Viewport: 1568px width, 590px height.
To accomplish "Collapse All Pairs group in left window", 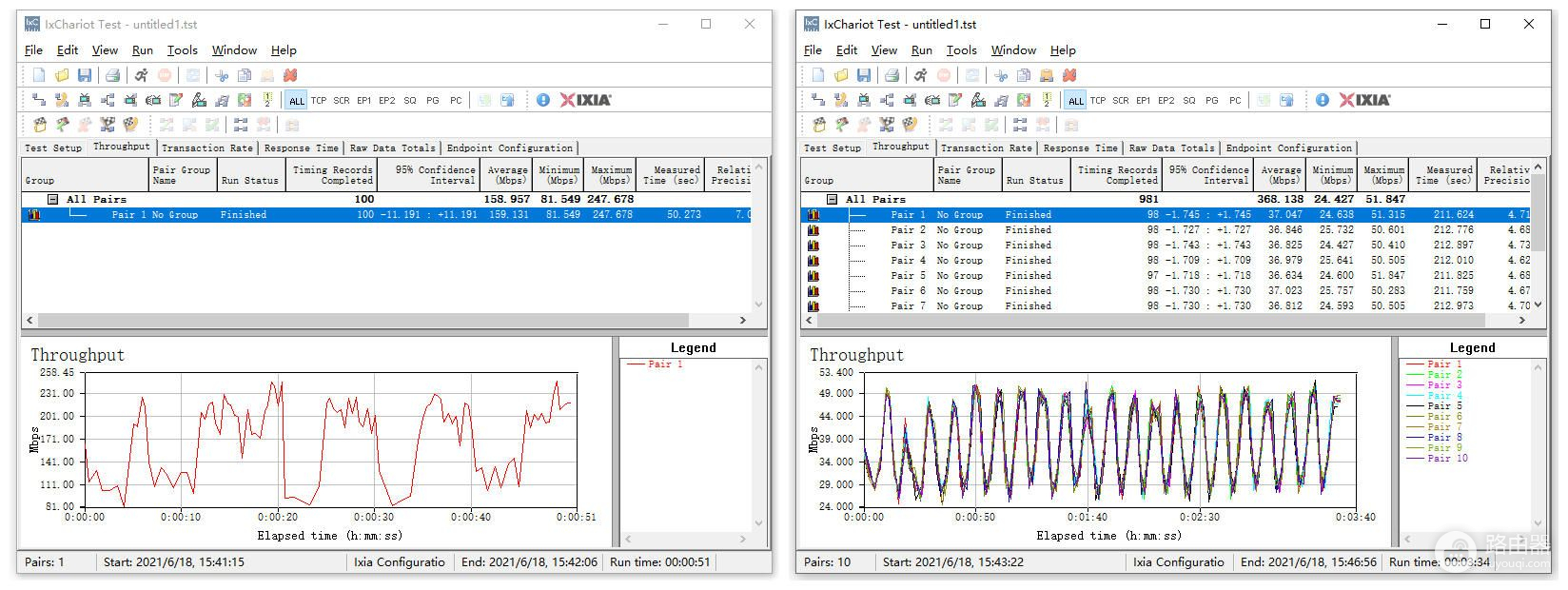I will [x=54, y=199].
